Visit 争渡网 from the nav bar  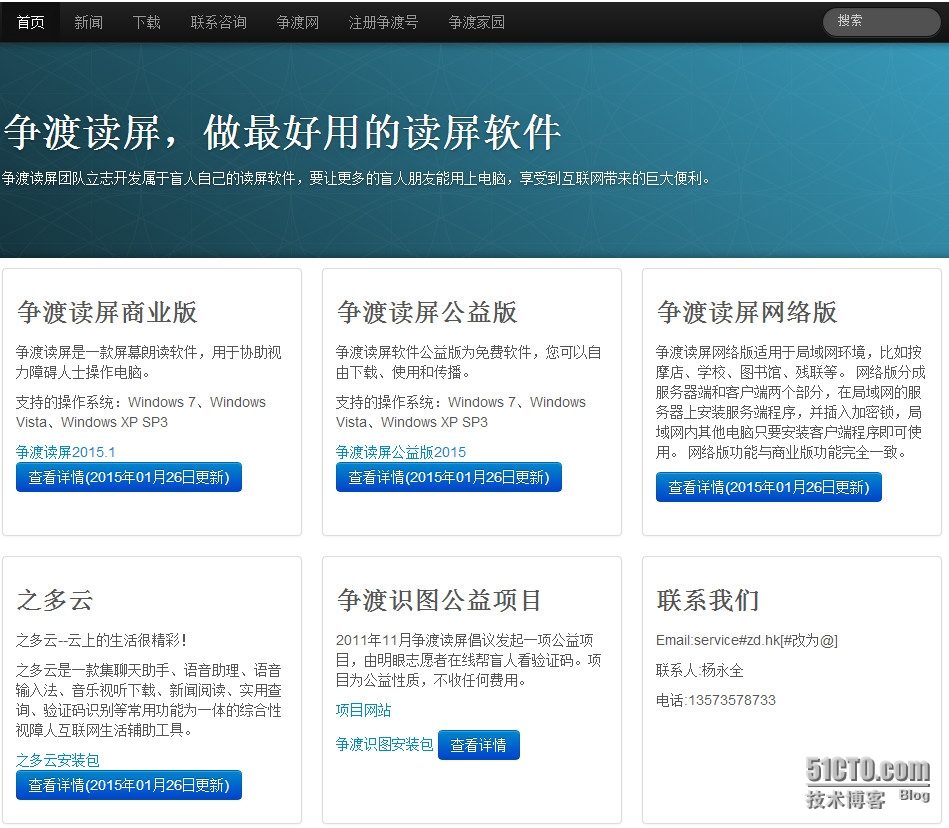[298, 22]
